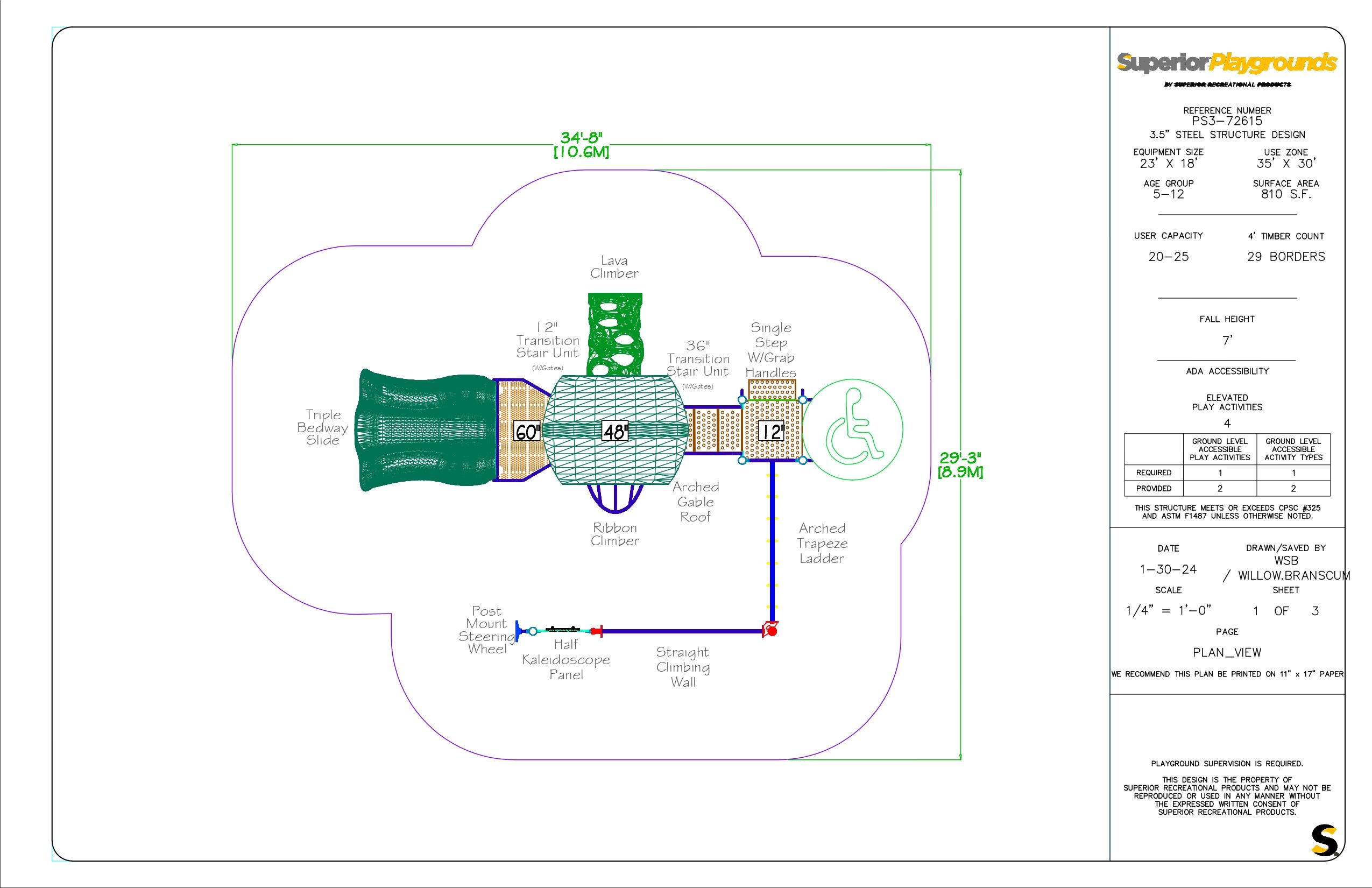The width and height of the screenshot is (1372, 888).
Task: Click the 48" deck height label
Action: click(614, 431)
